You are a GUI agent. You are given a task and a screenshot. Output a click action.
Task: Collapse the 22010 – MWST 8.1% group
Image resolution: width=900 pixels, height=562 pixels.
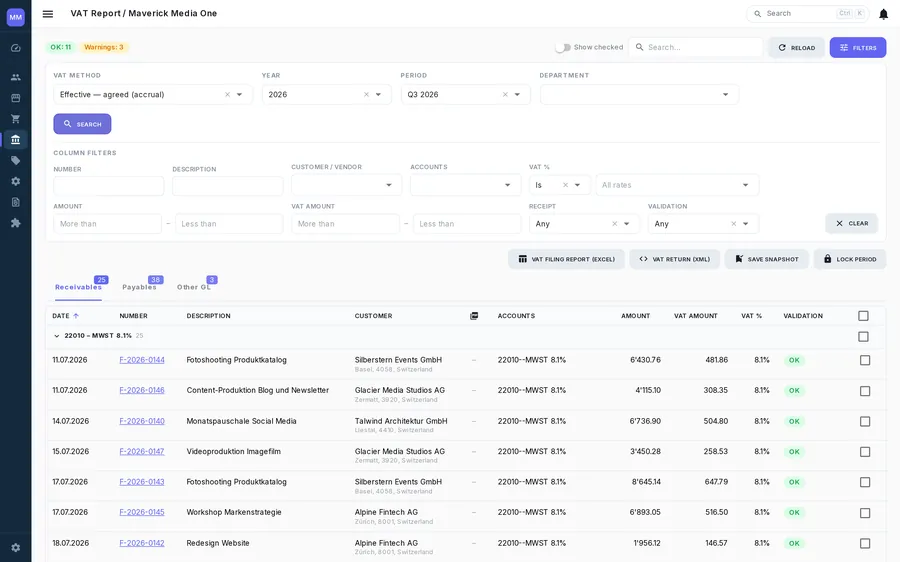[x=56, y=336]
